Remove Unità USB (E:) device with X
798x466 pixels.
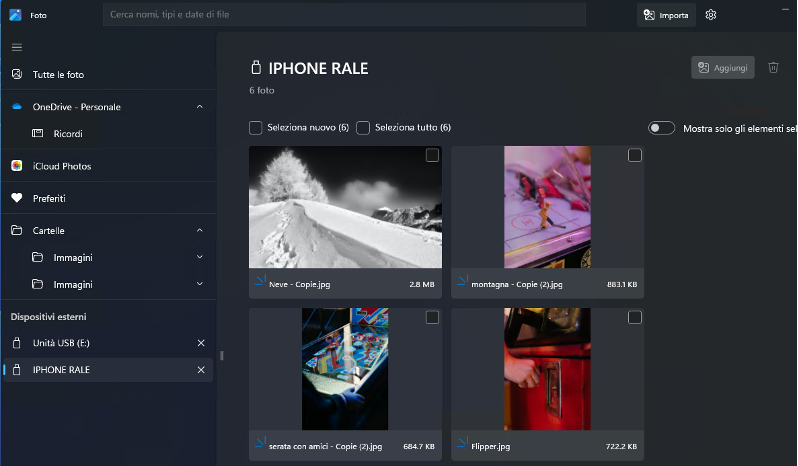coord(201,343)
